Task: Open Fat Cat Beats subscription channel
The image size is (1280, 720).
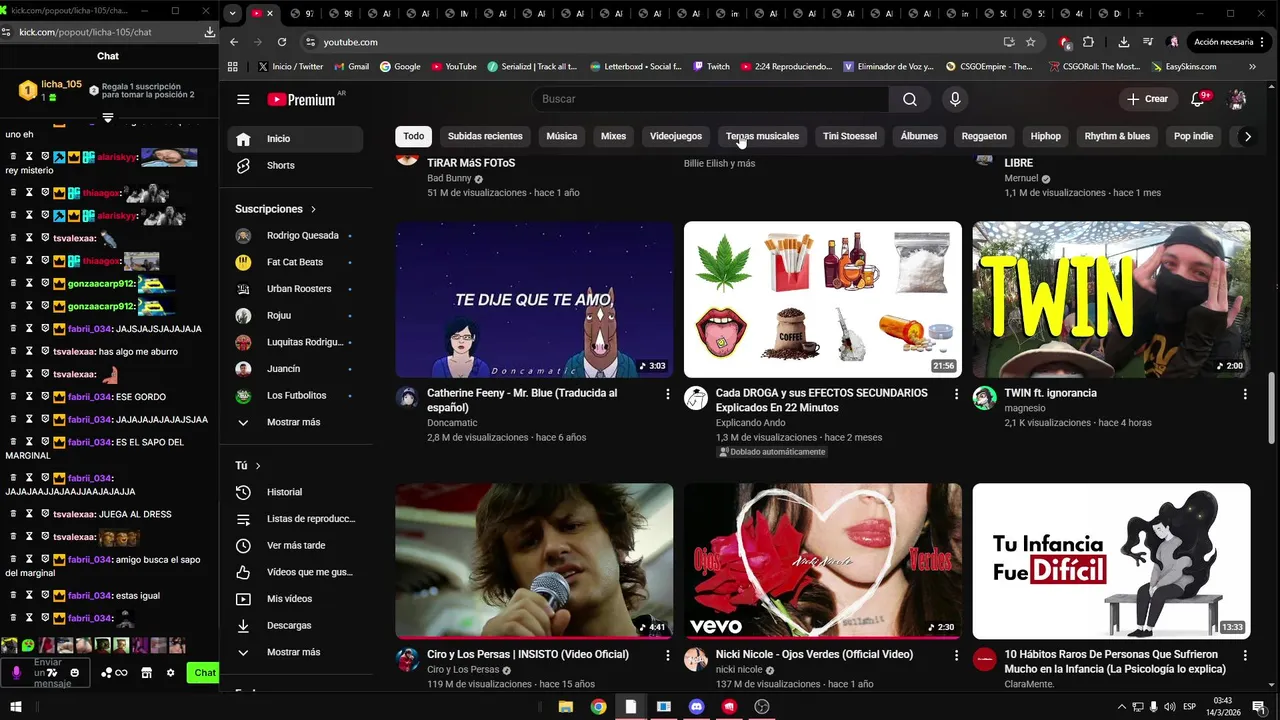Action: 296,262
